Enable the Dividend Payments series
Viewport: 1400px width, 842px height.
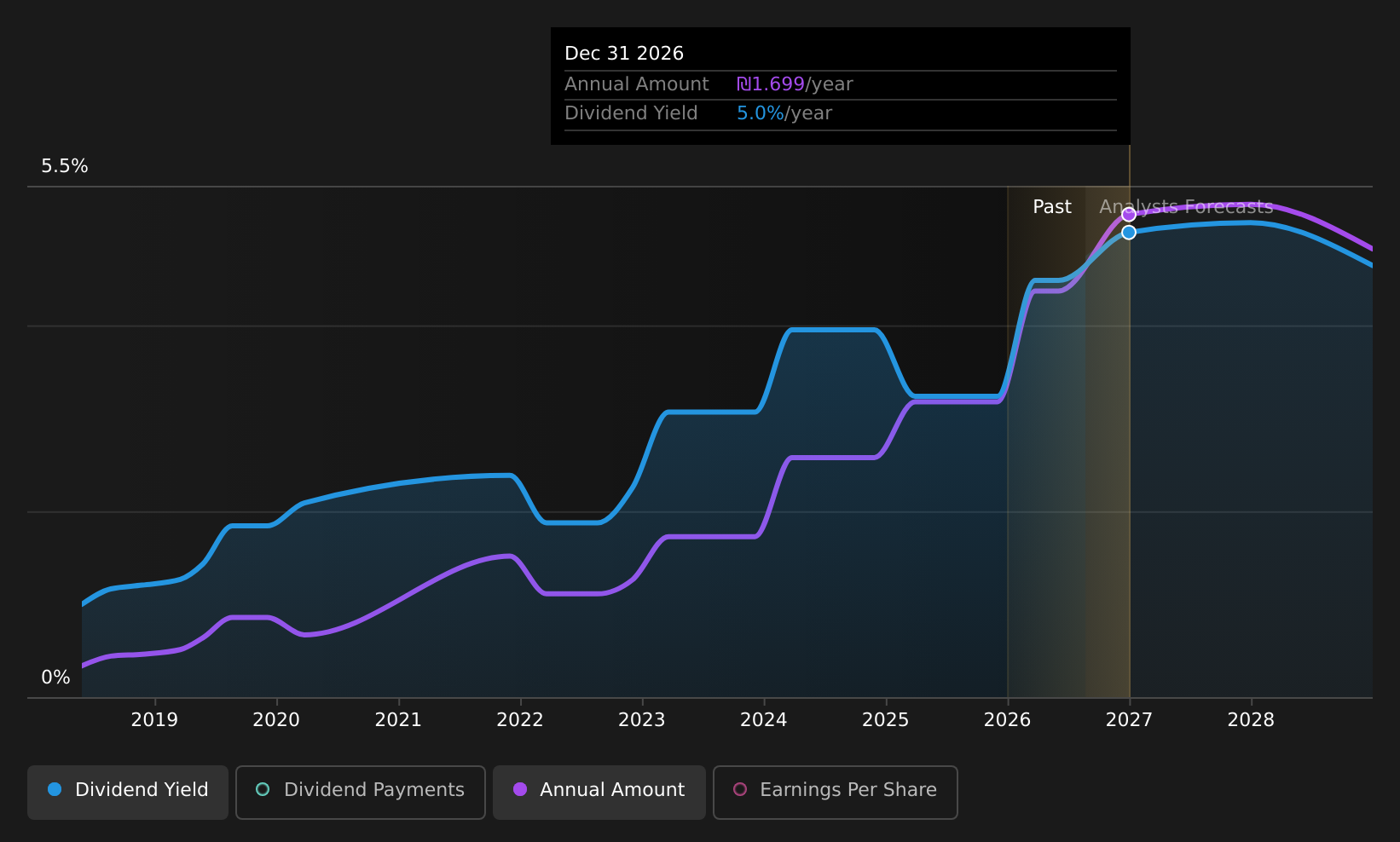pos(361,792)
